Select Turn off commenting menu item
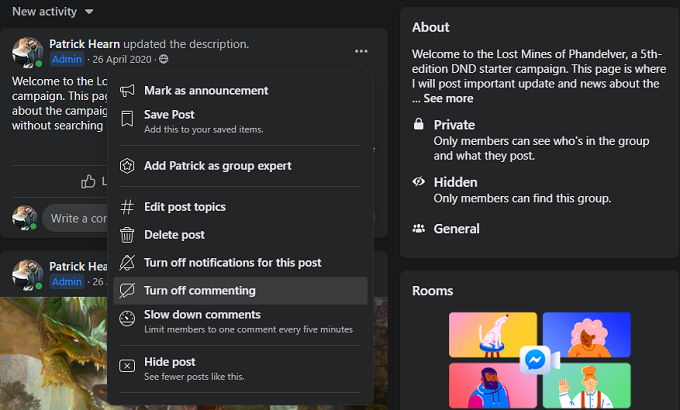The width and height of the screenshot is (680, 410). [x=199, y=291]
